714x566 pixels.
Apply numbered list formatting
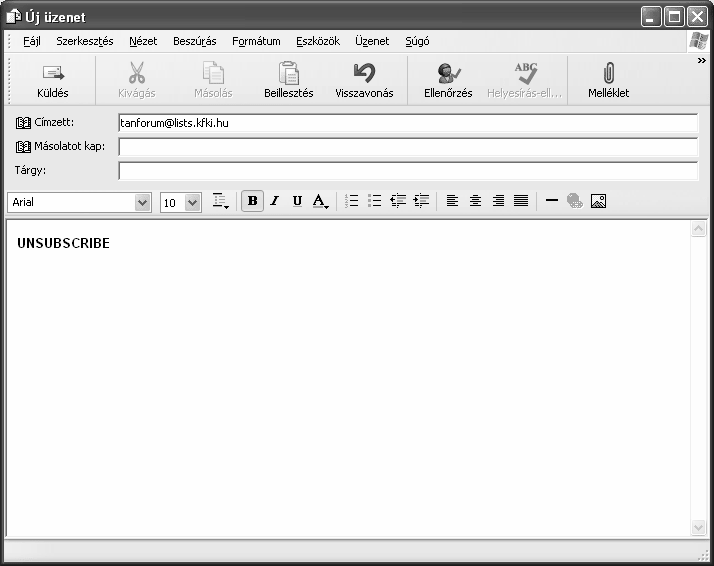click(352, 201)
